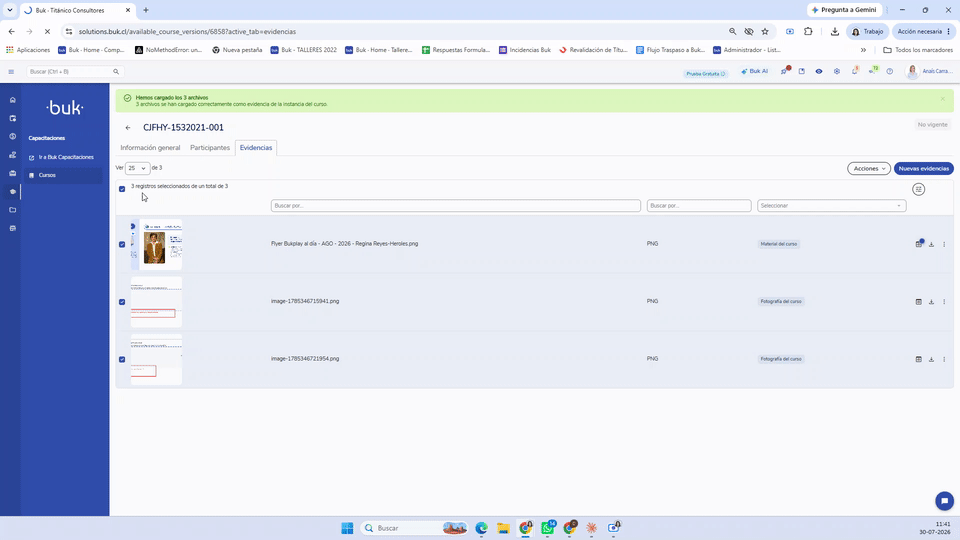Viewport: 960px width, 540px height.
Task: Download image-1785346721954.png file
Action: 931,359
